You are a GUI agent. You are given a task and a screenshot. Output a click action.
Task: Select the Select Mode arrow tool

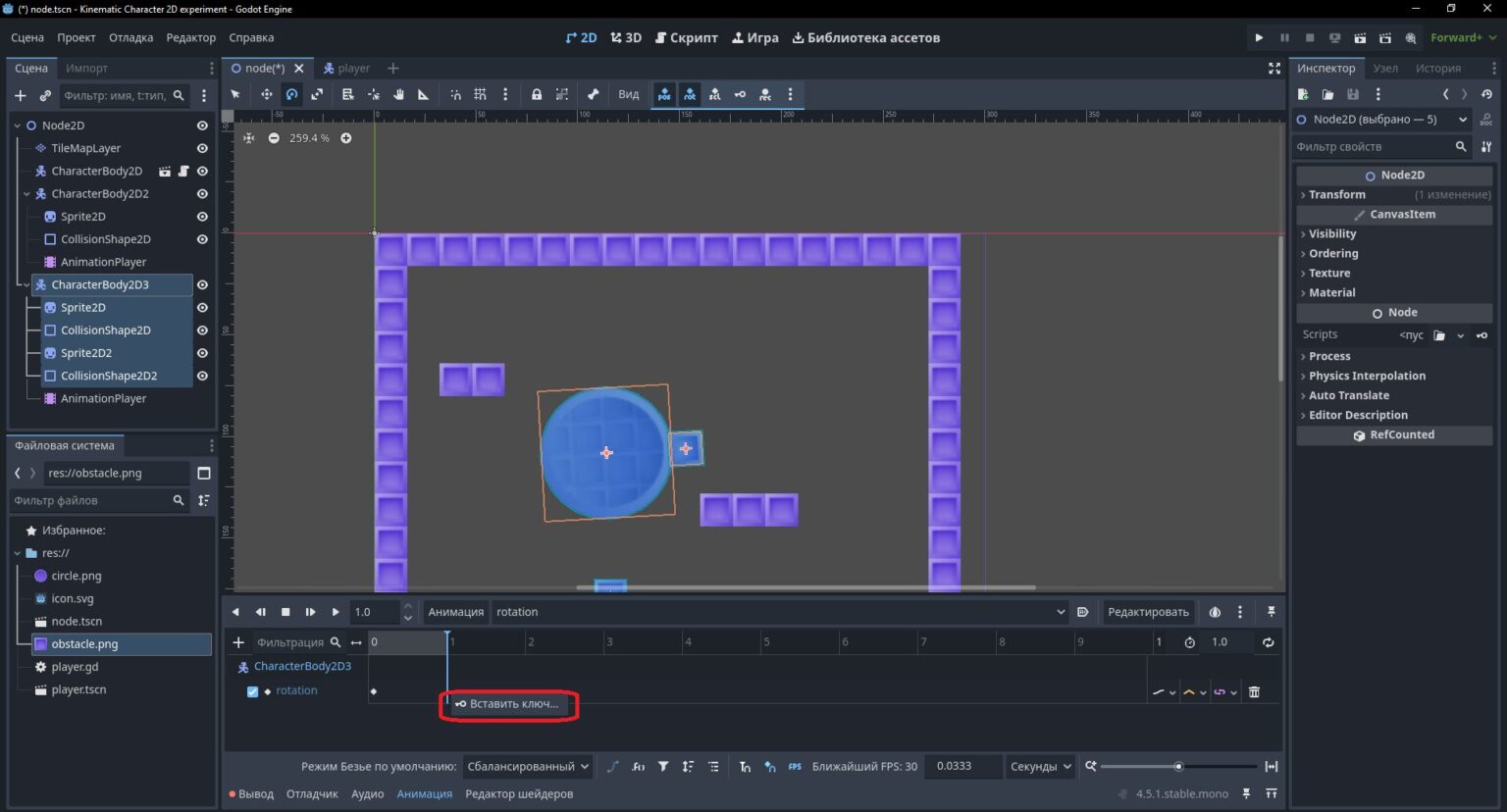tap(235, 94)
